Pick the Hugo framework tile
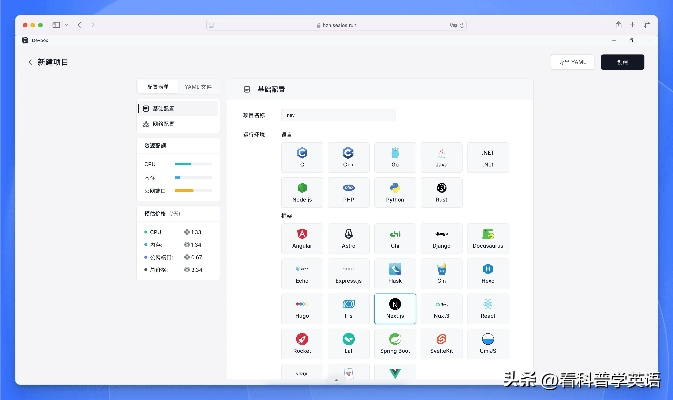The height and width of the screenshot is (400, 673). (301, 308)
